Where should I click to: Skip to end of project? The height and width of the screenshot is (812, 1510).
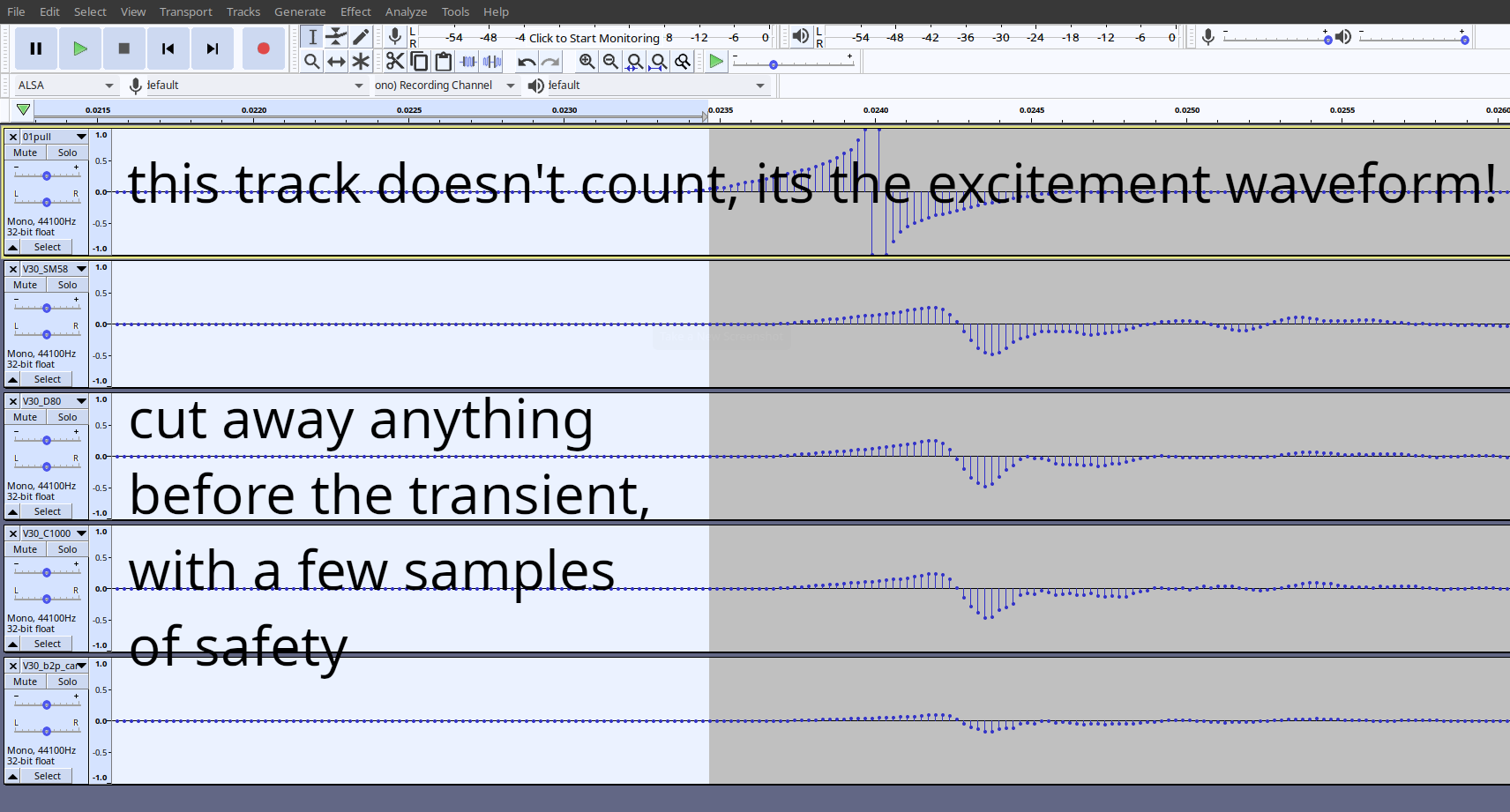(213, 48)
